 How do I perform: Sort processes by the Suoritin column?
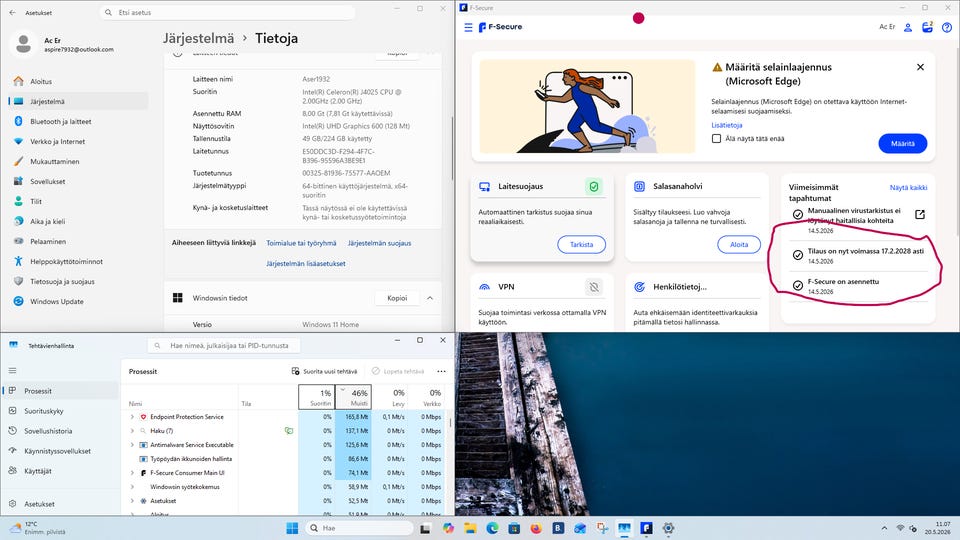point(317,397)
